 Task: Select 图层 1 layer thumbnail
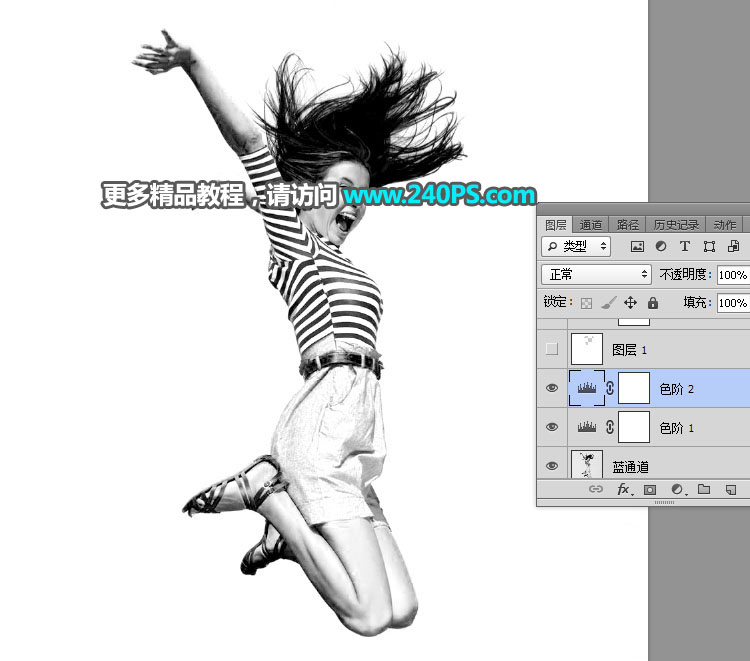(587, 349)
